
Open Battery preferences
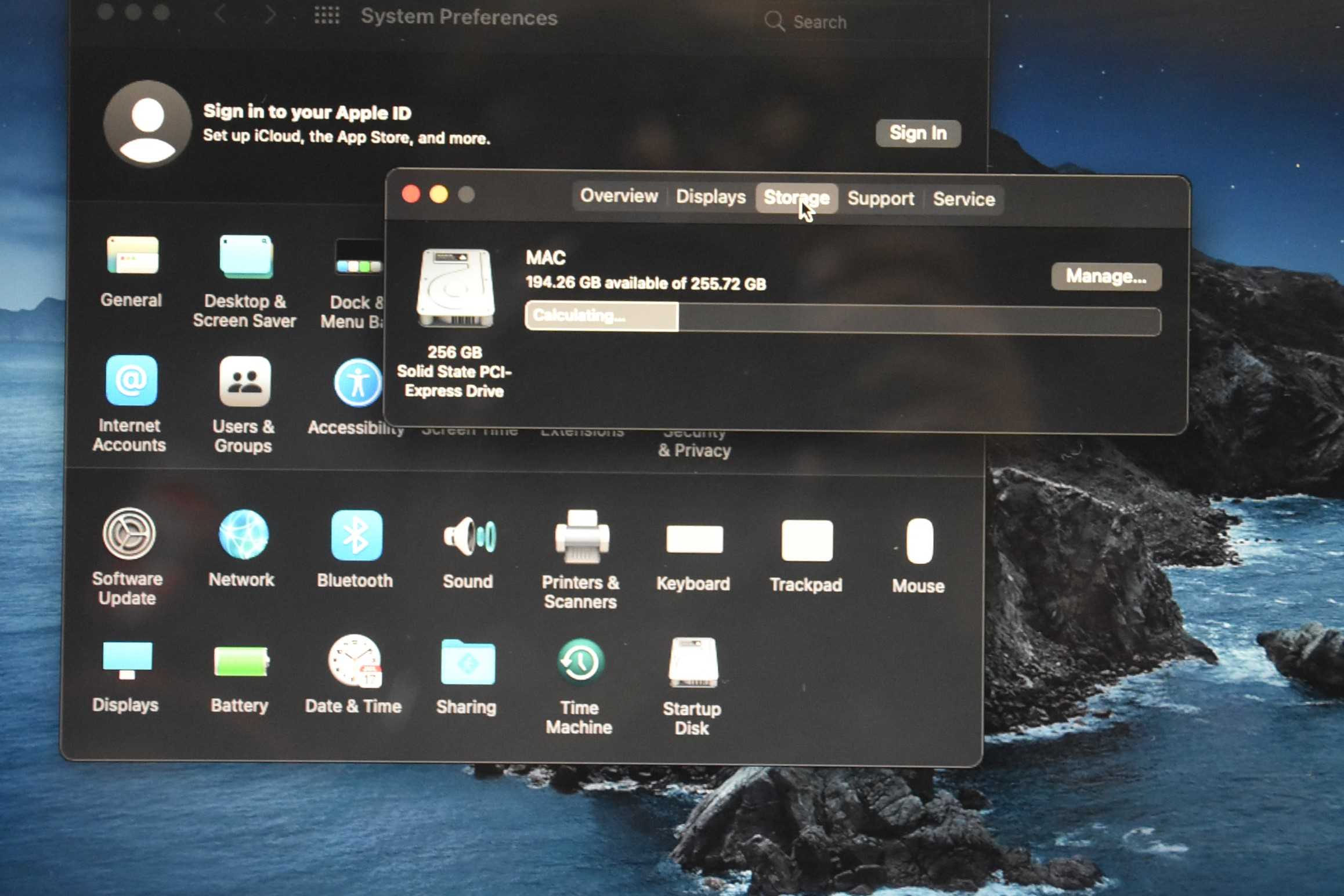pyautogui.click(x=240, y=662)
